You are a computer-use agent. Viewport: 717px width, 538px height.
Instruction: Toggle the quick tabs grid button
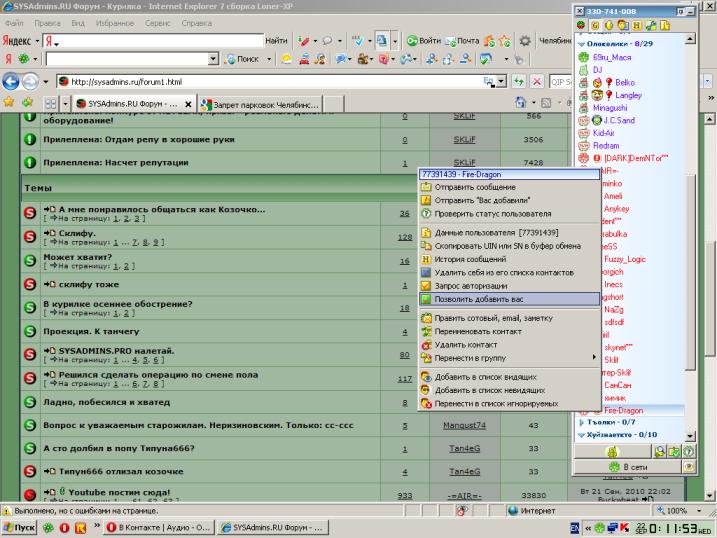50,104
